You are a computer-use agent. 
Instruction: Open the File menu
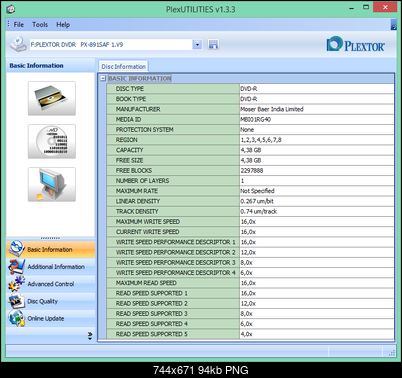(19, 24)
